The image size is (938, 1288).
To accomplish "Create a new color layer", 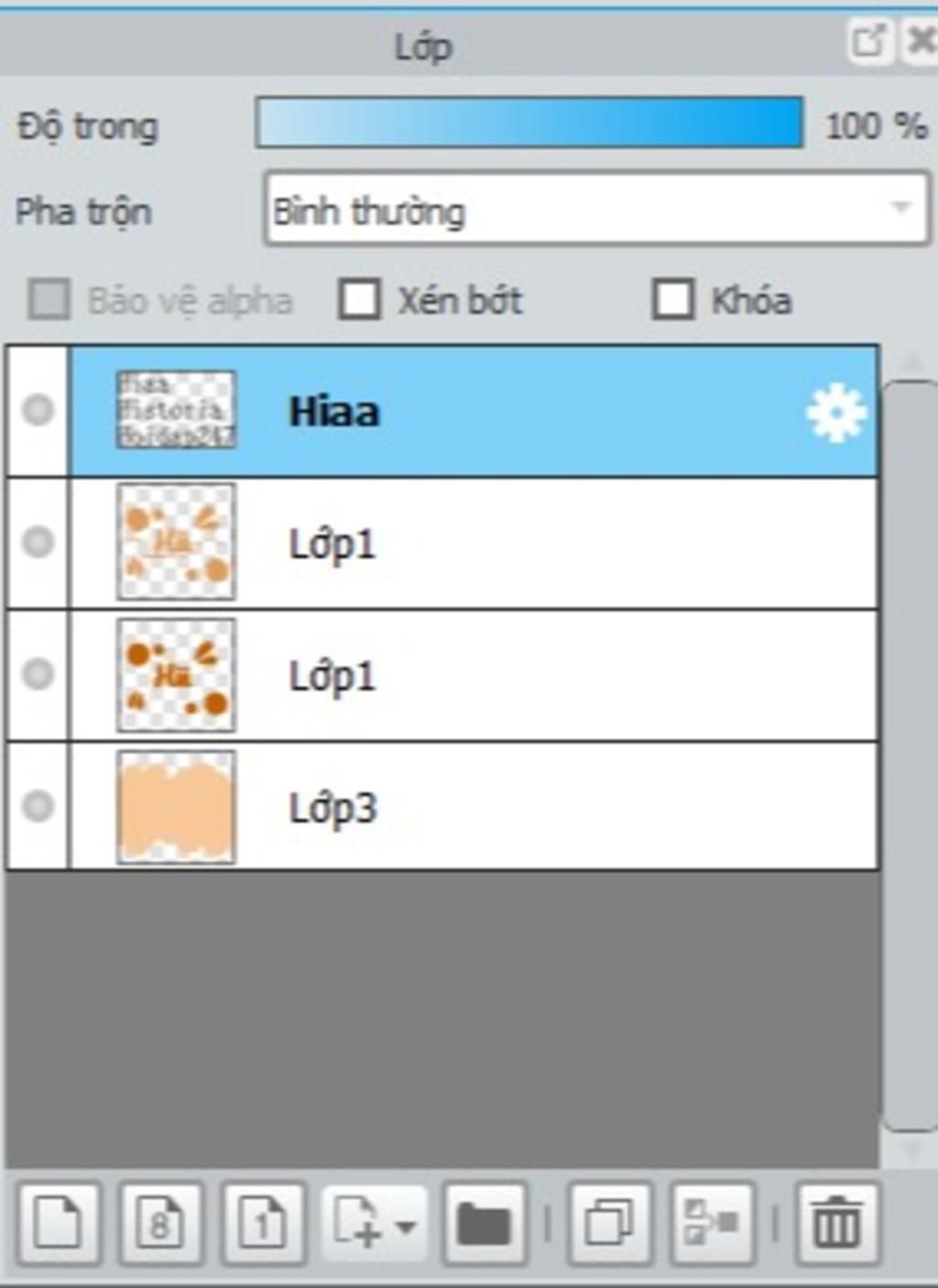I will (58, 1224).
